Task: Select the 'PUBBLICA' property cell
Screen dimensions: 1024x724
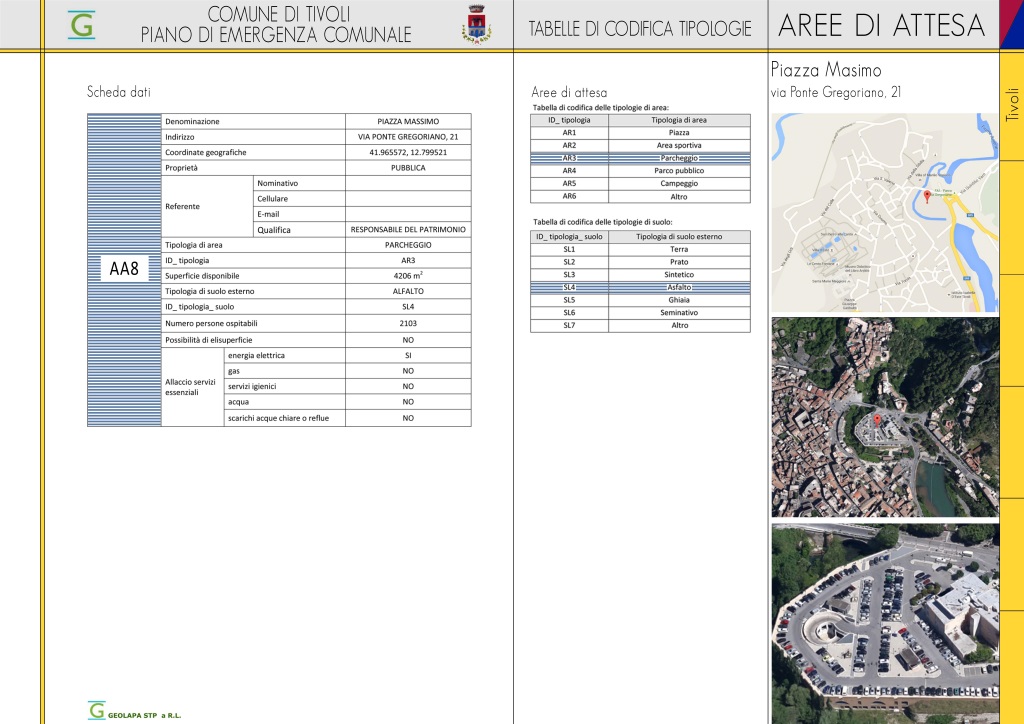Action: point(408,168)
